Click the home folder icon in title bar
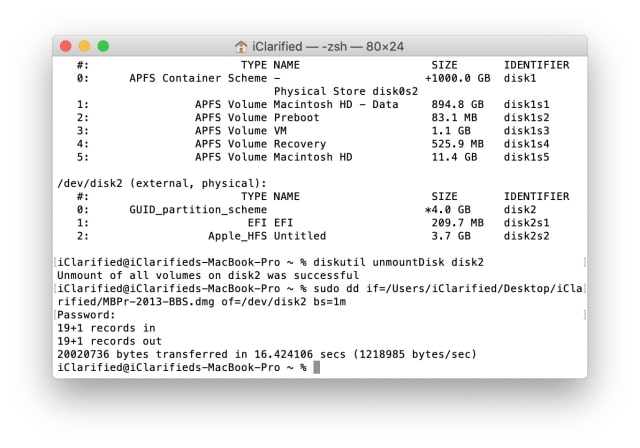Viewport: 640px width, 448px height. pyautogui.click(x=241, y=46)
